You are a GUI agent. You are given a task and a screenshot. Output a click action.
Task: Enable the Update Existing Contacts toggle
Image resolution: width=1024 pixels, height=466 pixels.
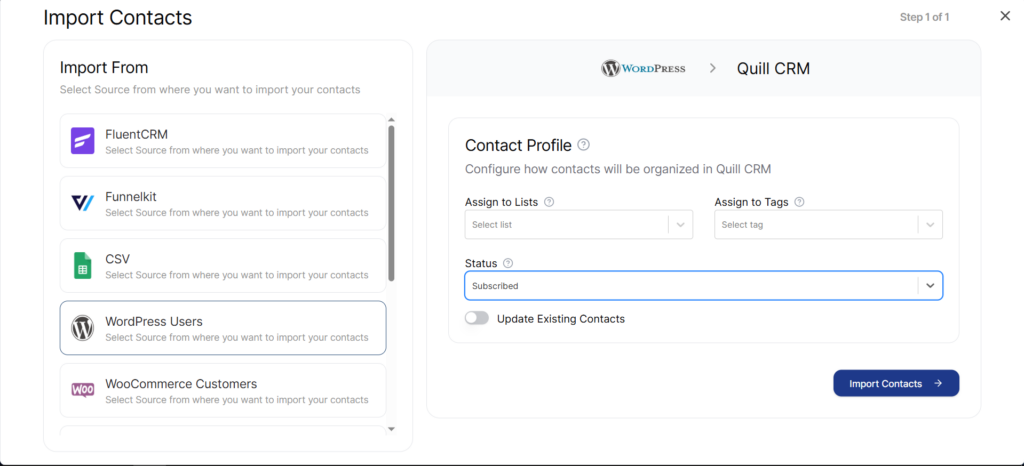pos(477,318)
